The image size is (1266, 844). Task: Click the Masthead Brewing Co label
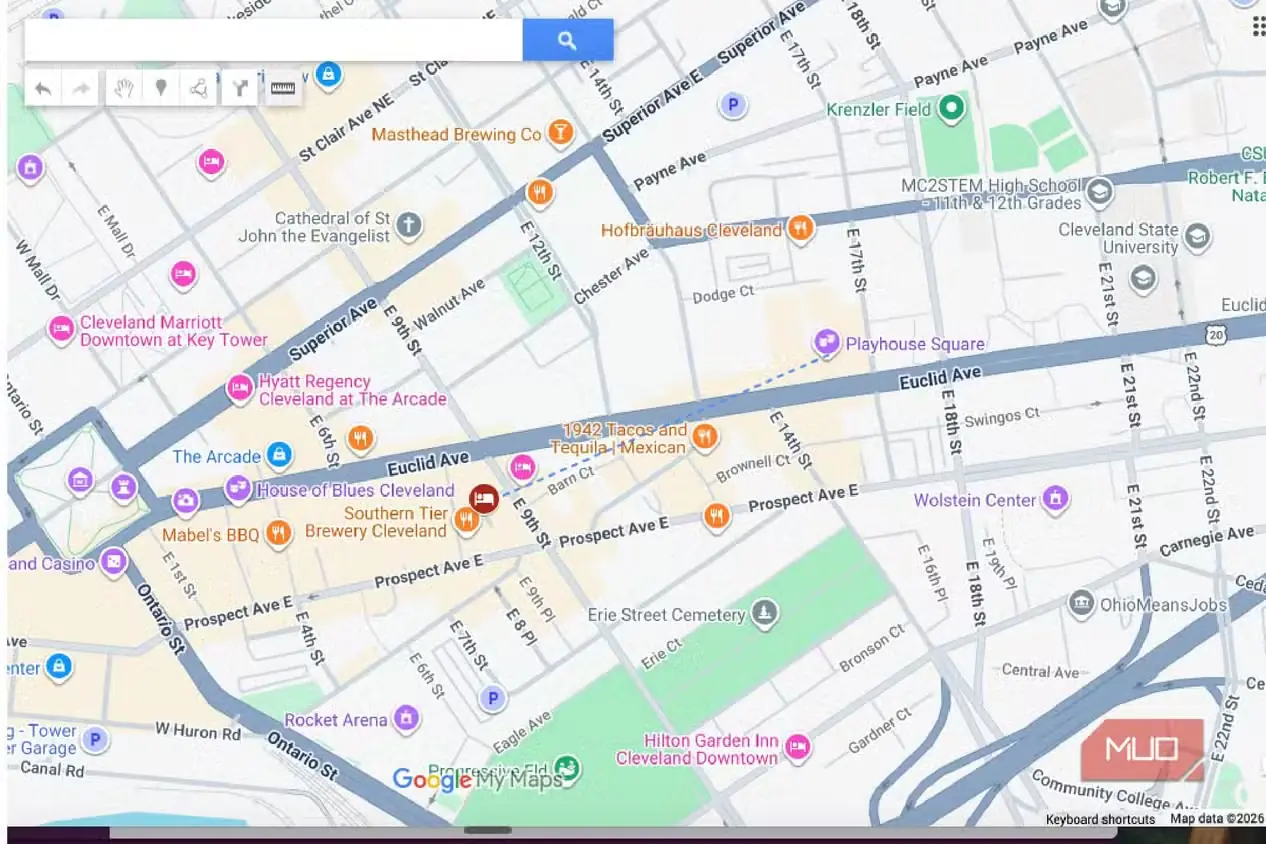457,134
